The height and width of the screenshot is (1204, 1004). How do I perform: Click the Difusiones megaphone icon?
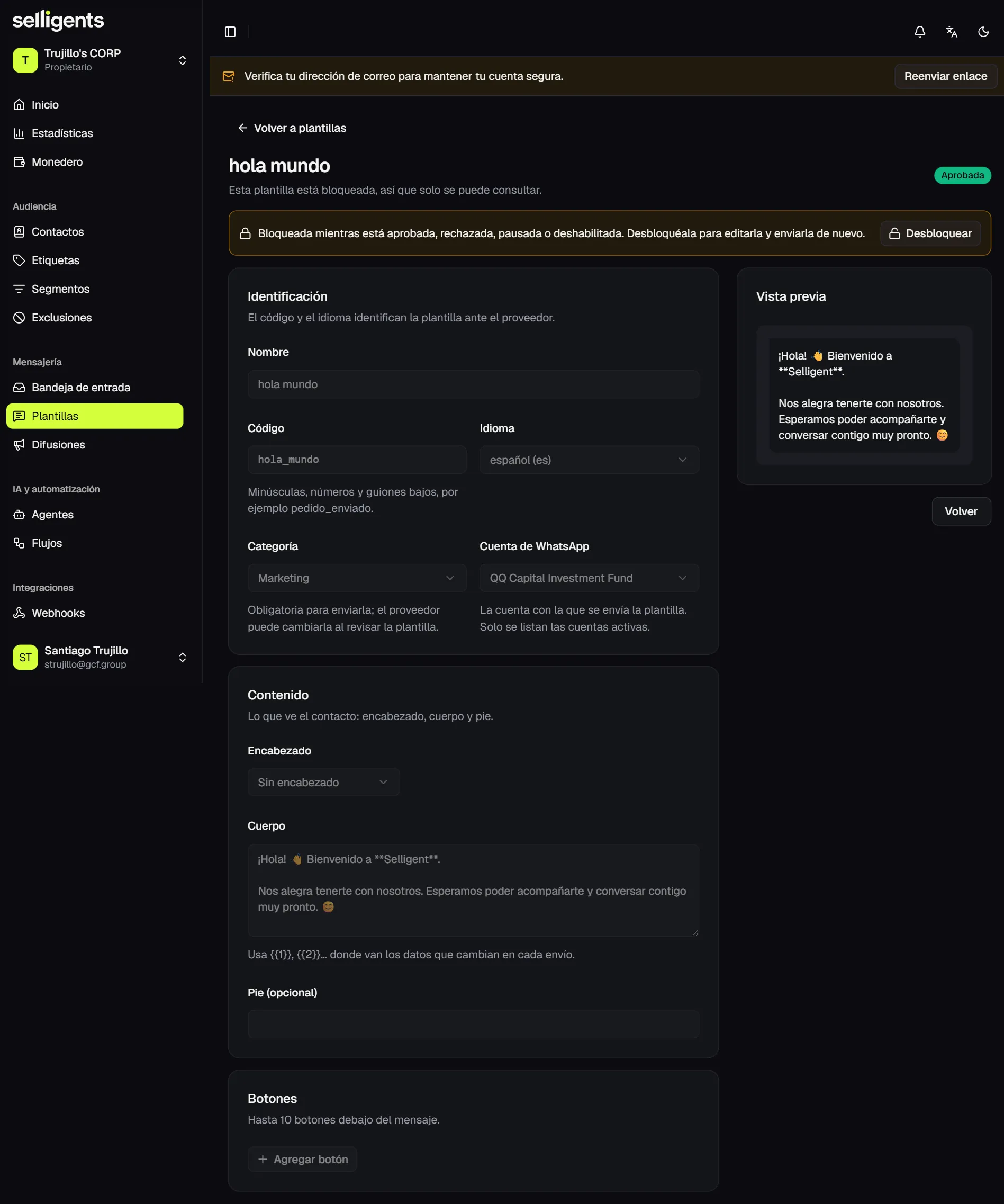[x=19, y=445]
